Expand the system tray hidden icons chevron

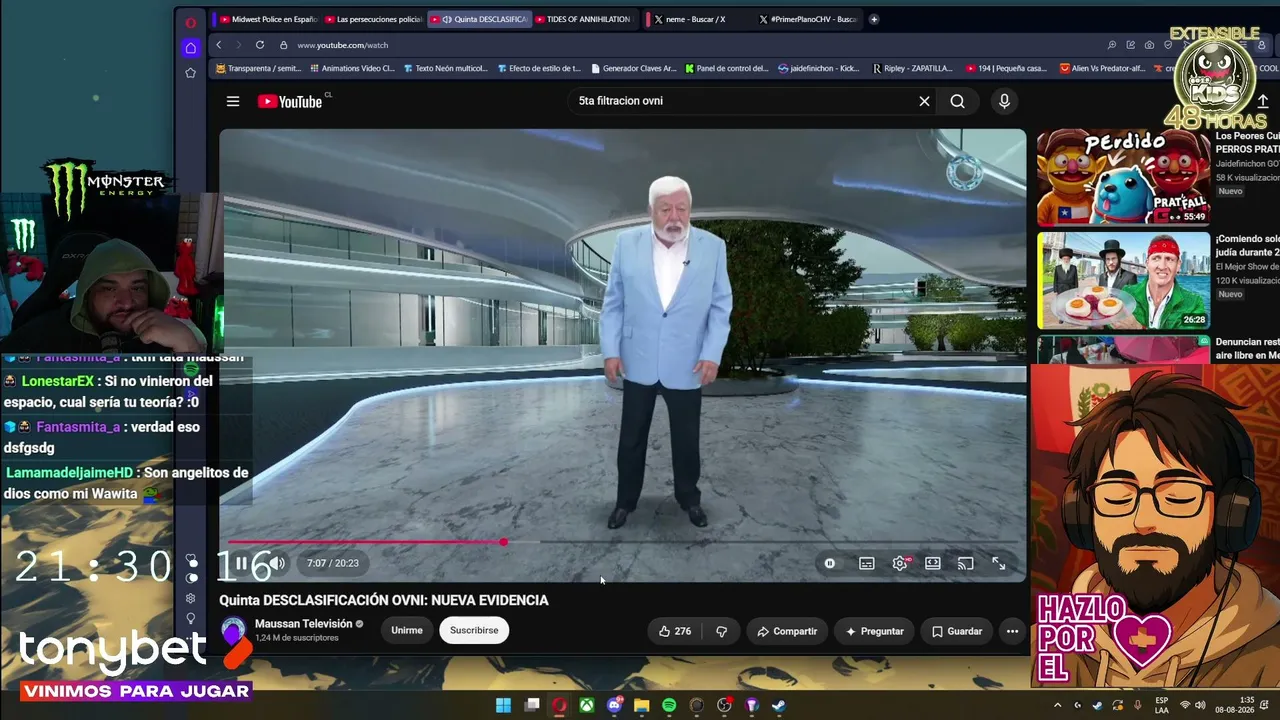click(1057, 705)
